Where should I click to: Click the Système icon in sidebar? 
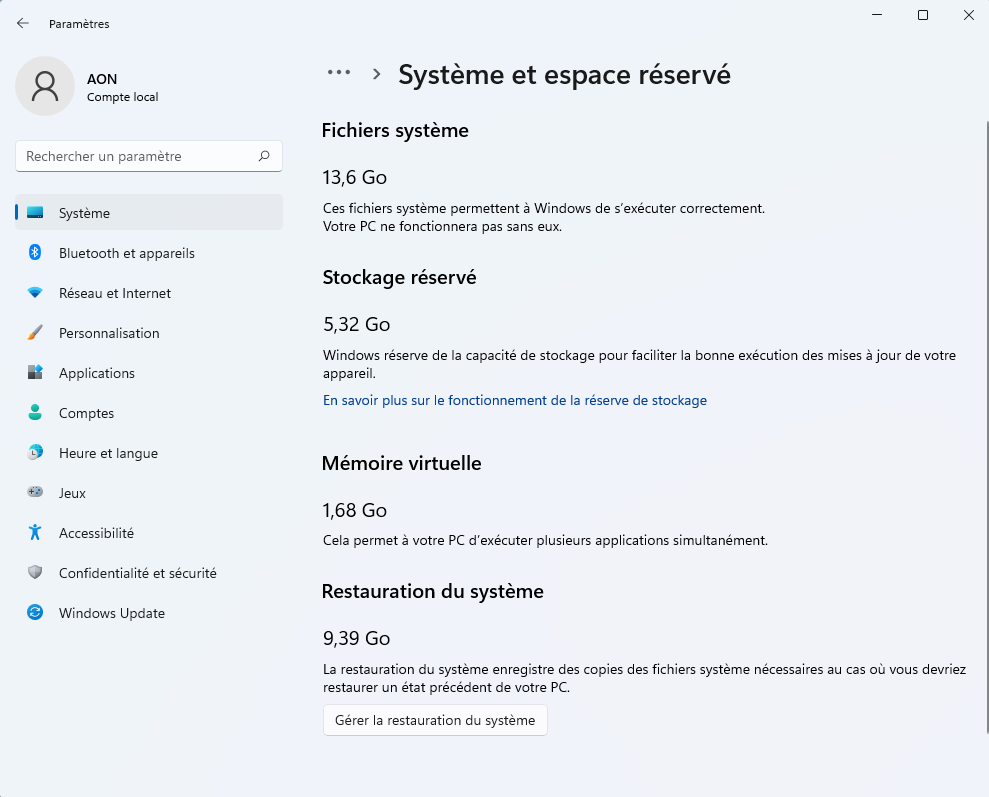[35, 213]
